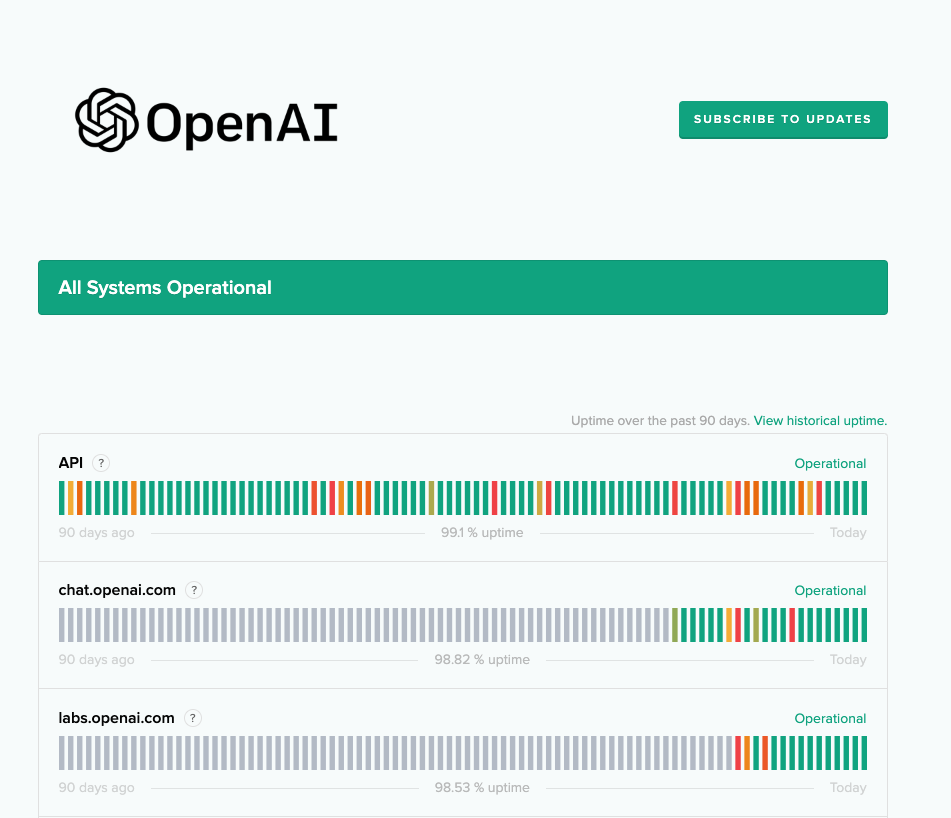Click the 99.1 % uptime label
Screen dimensions: 951x818
pos(482,533)
